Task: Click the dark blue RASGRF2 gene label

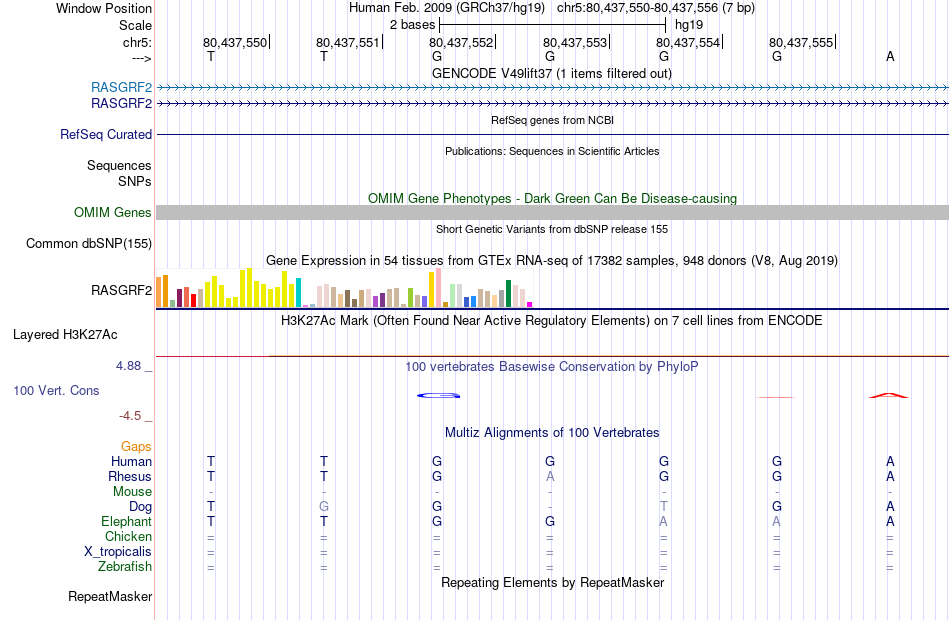Action: click(x=121, y=104)
